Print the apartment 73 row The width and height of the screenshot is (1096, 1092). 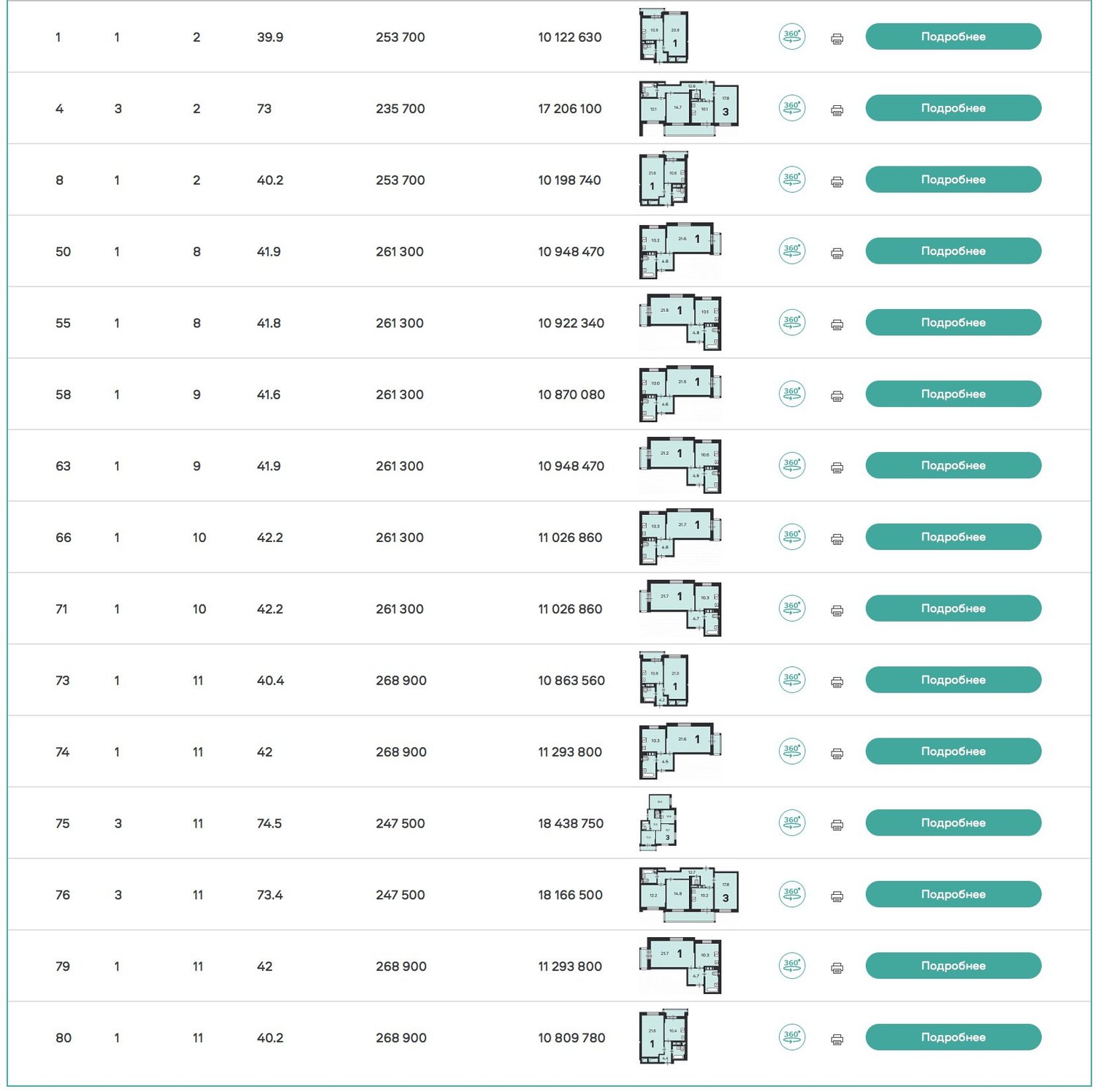[x=837, y=682]
